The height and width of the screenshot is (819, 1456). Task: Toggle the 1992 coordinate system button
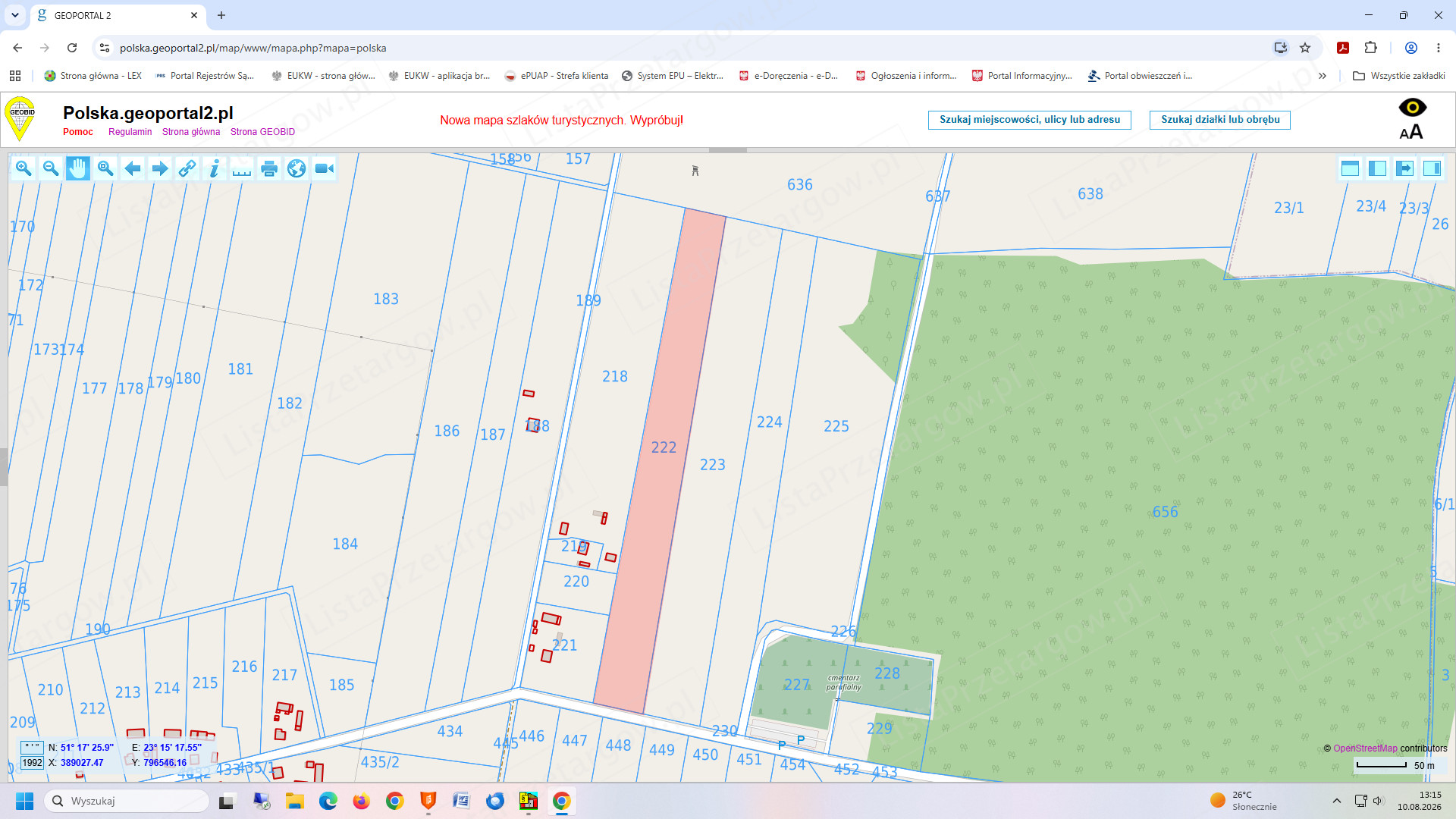coord(32,763)
